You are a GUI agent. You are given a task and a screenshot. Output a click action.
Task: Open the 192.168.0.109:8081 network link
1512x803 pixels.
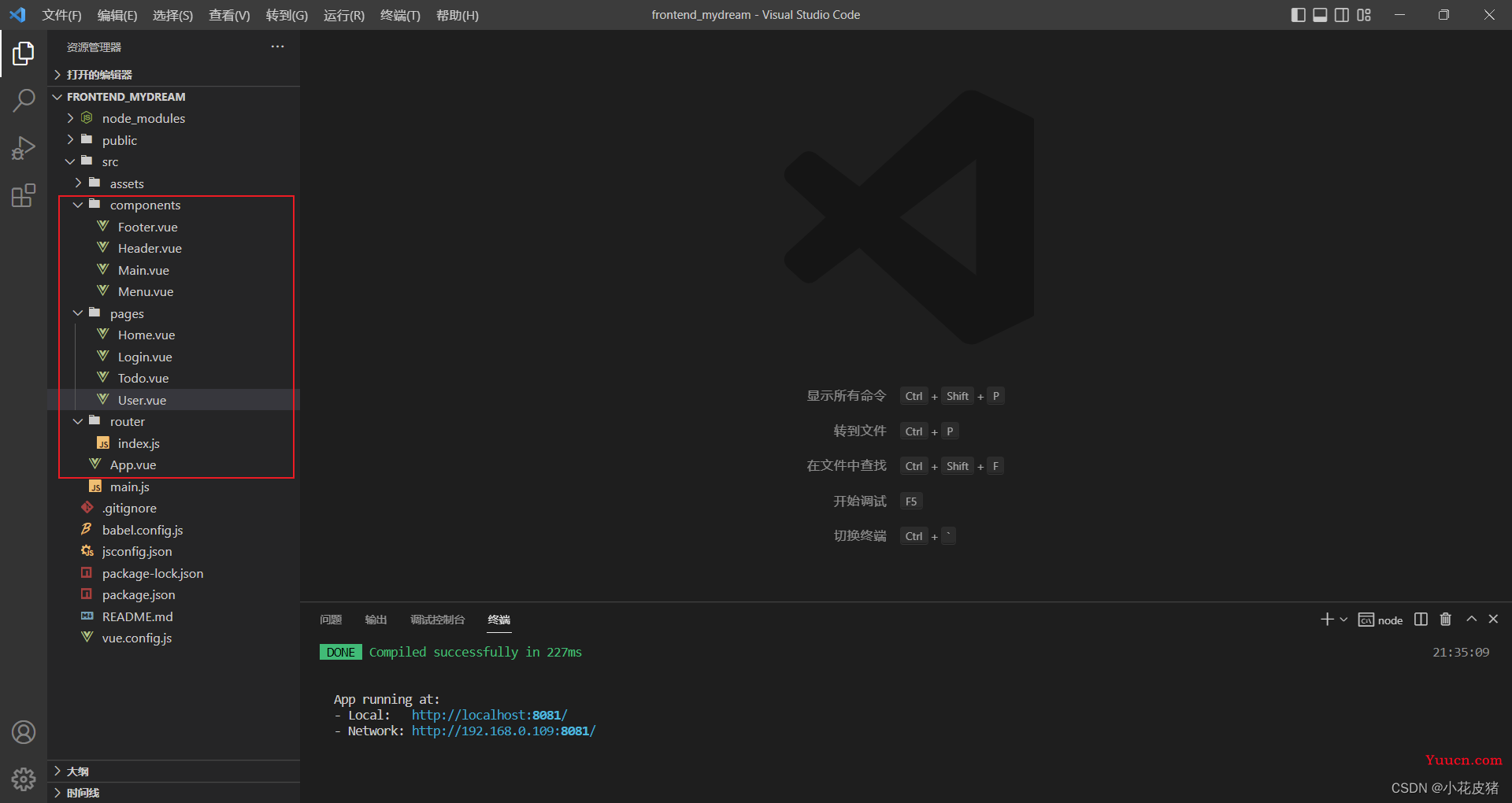[x=503, y=731]
